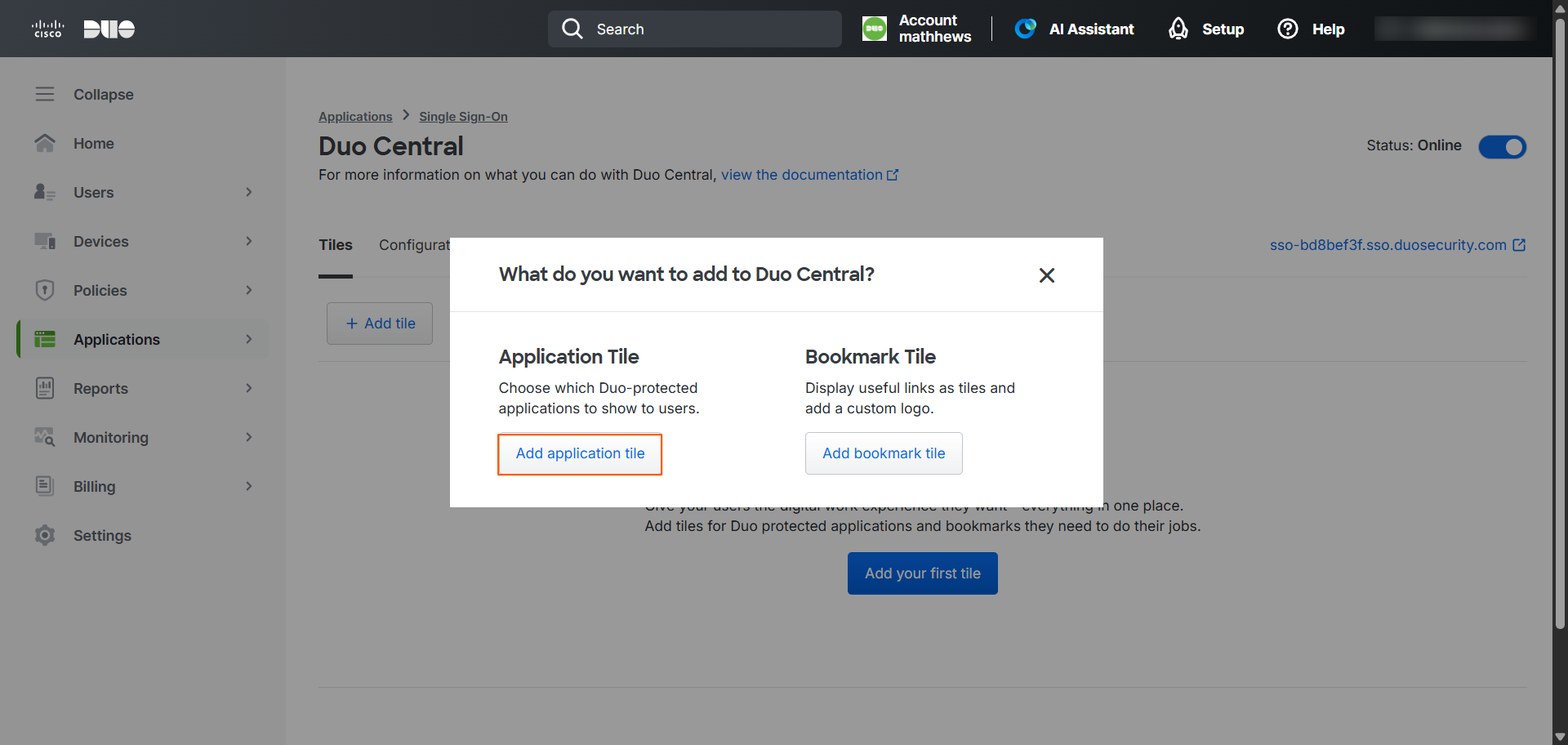Click Add bookmark tile button
The height and width of the screenshot is (745, 1568).
pos(884,453)
